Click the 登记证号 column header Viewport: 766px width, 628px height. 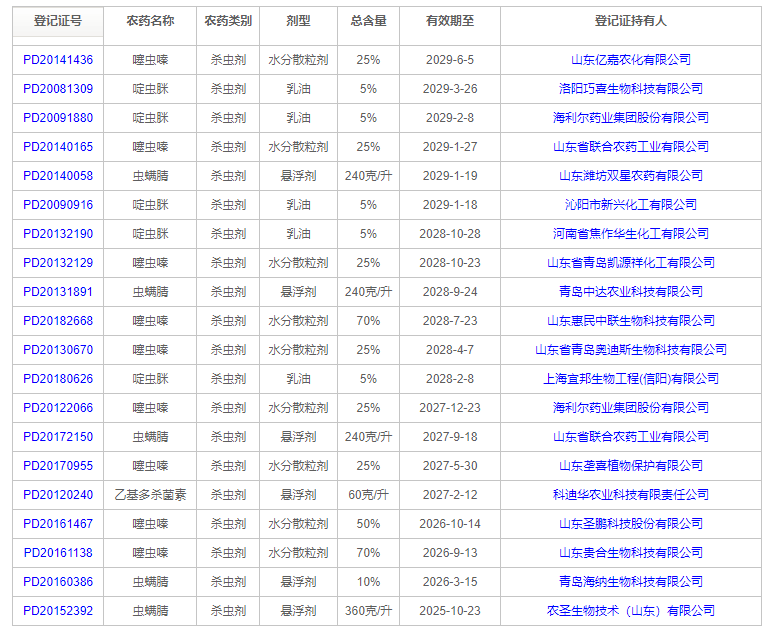58,21
